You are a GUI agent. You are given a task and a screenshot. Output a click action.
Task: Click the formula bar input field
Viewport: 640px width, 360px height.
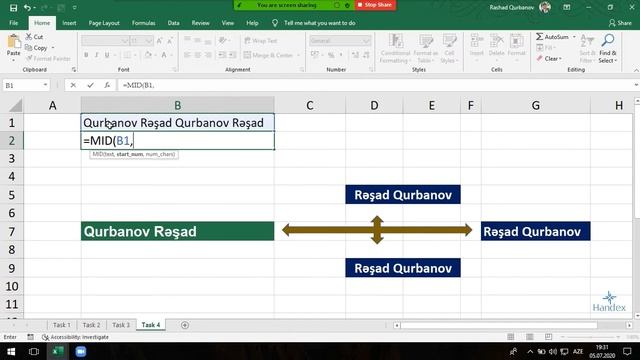coord(376,85)
